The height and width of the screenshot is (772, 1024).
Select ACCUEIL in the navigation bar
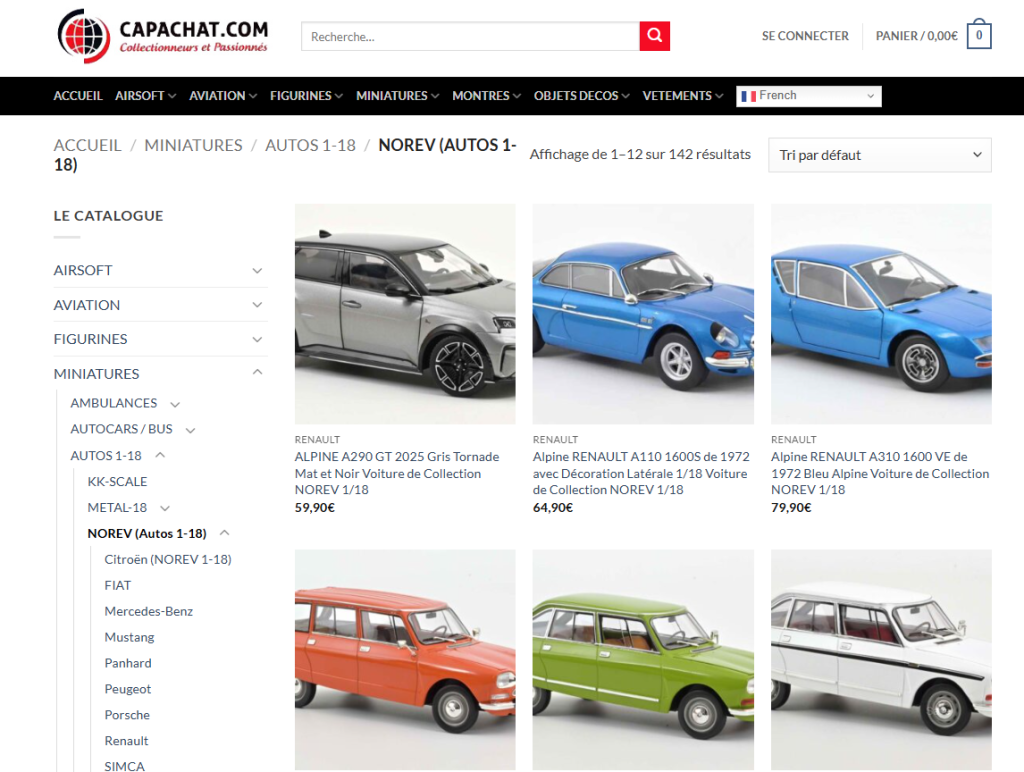[x=78, y=96]
